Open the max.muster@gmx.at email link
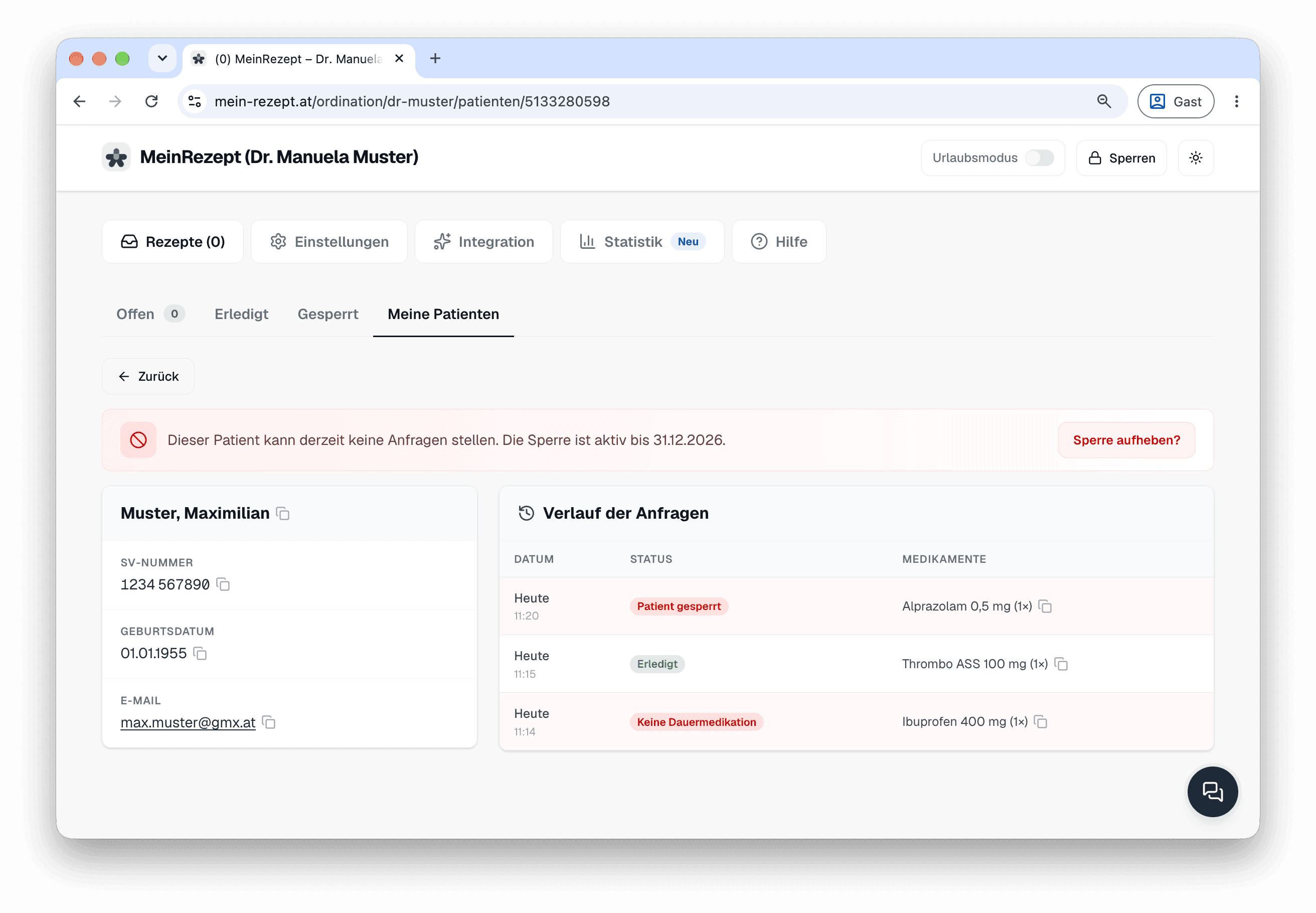This screenshot has width=1316, height=913. click(x=188, y=722)
